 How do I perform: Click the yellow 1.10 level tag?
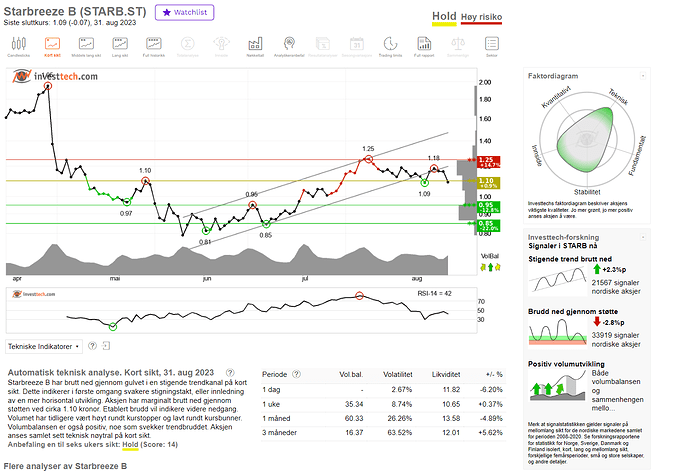pos(488,183)
